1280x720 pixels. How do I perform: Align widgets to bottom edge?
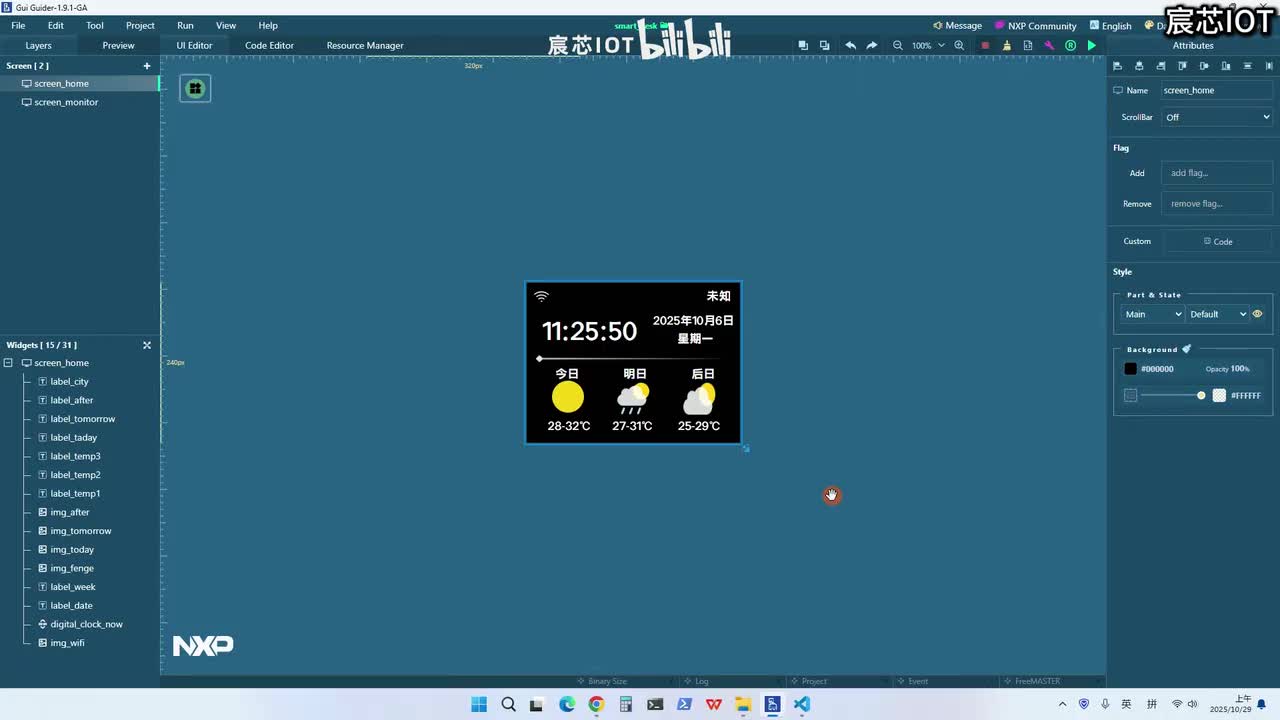tap(1226, 66)
